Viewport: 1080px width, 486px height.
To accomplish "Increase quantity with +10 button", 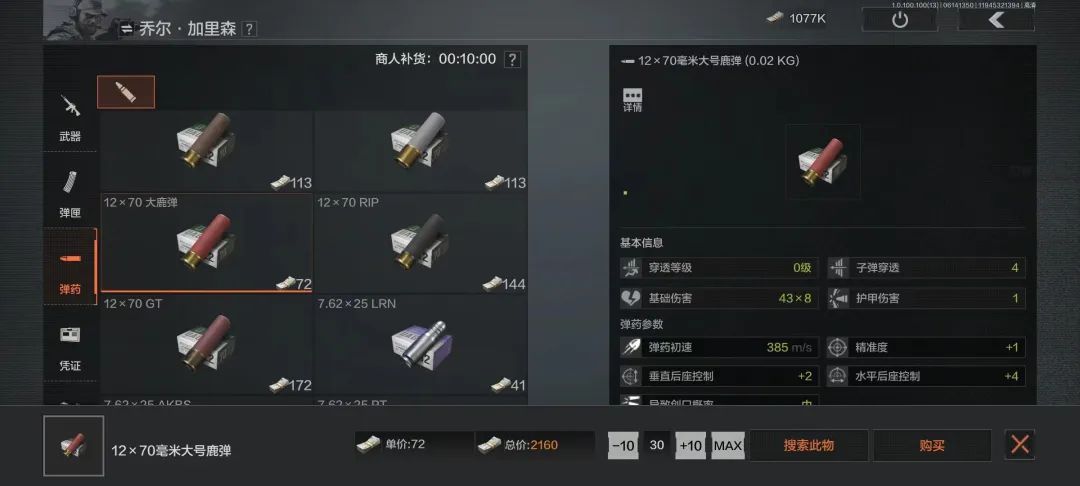I will [x=690, y=445].
